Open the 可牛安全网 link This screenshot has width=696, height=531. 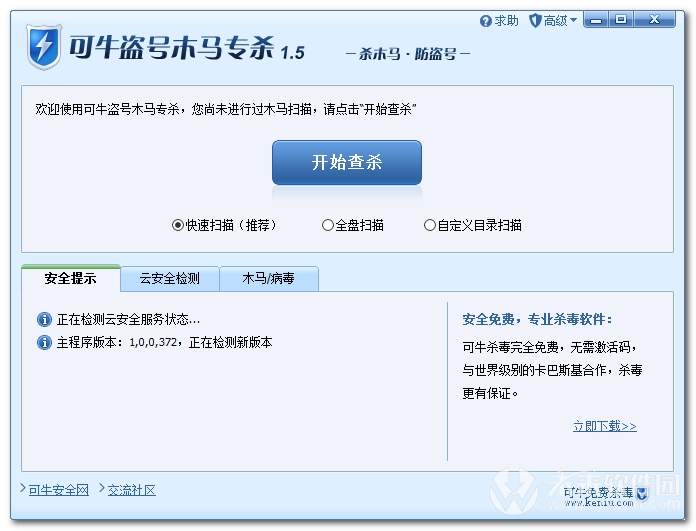click(59, 490)
